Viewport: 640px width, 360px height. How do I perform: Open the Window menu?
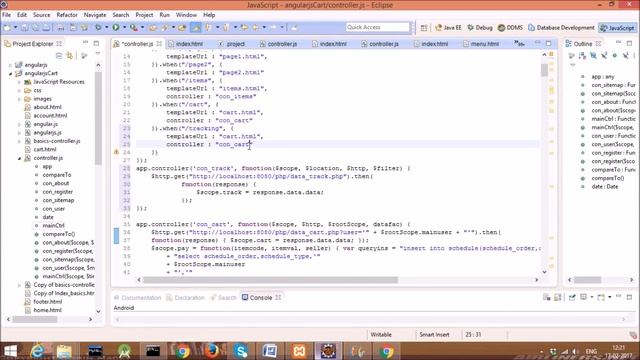tap(186, 15)
